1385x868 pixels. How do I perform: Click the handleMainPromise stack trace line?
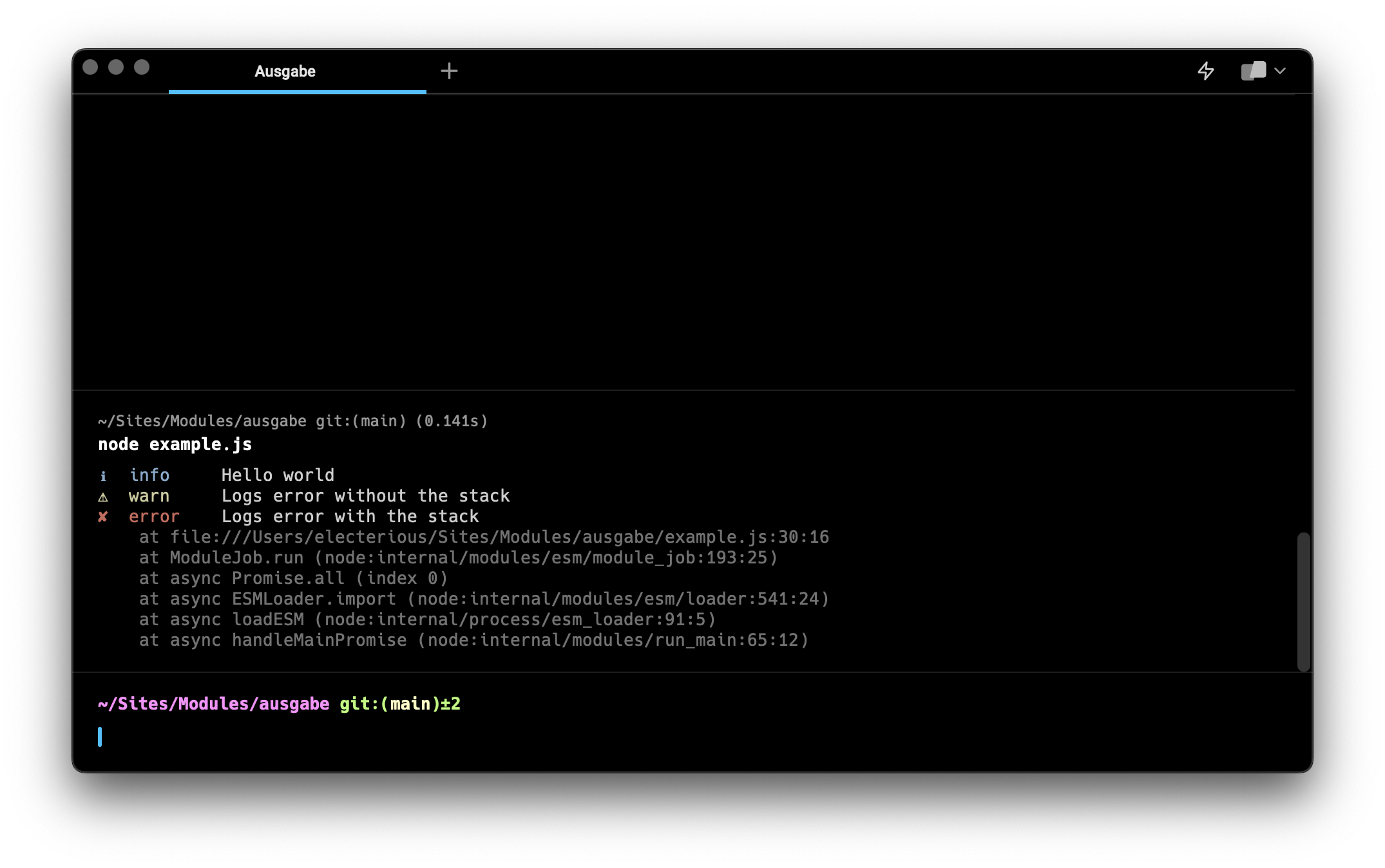473,640
